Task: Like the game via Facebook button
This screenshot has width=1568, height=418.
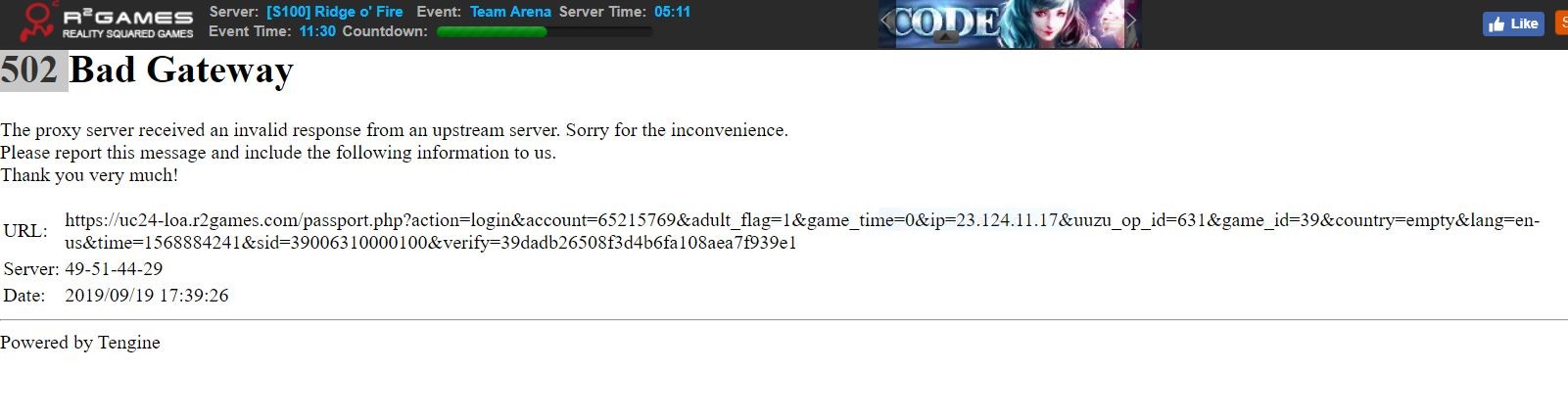Action: point(1513,23)
